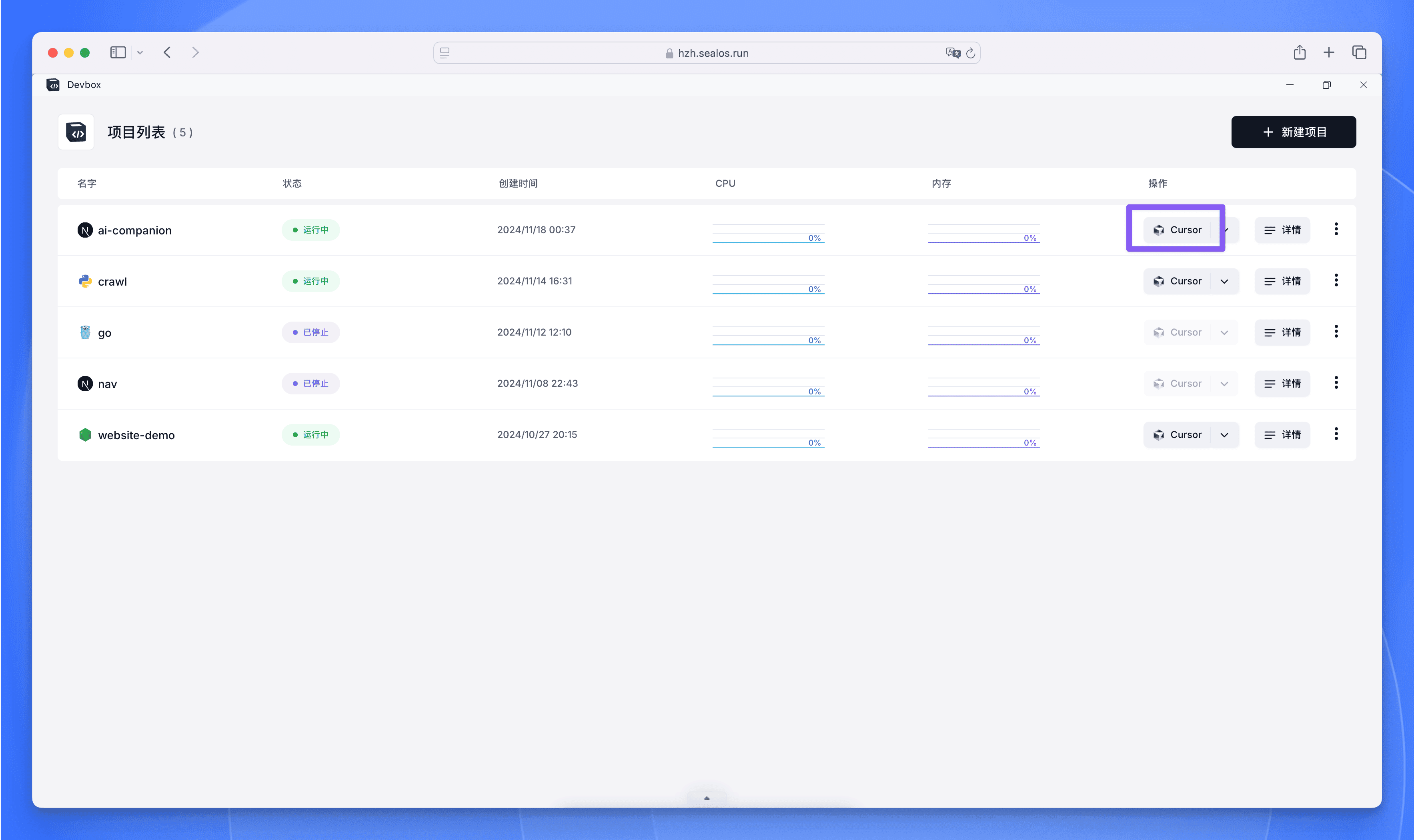Click the Safari share icon
The height and width of the screenshot is (840, 1414).
[1299, 53]
